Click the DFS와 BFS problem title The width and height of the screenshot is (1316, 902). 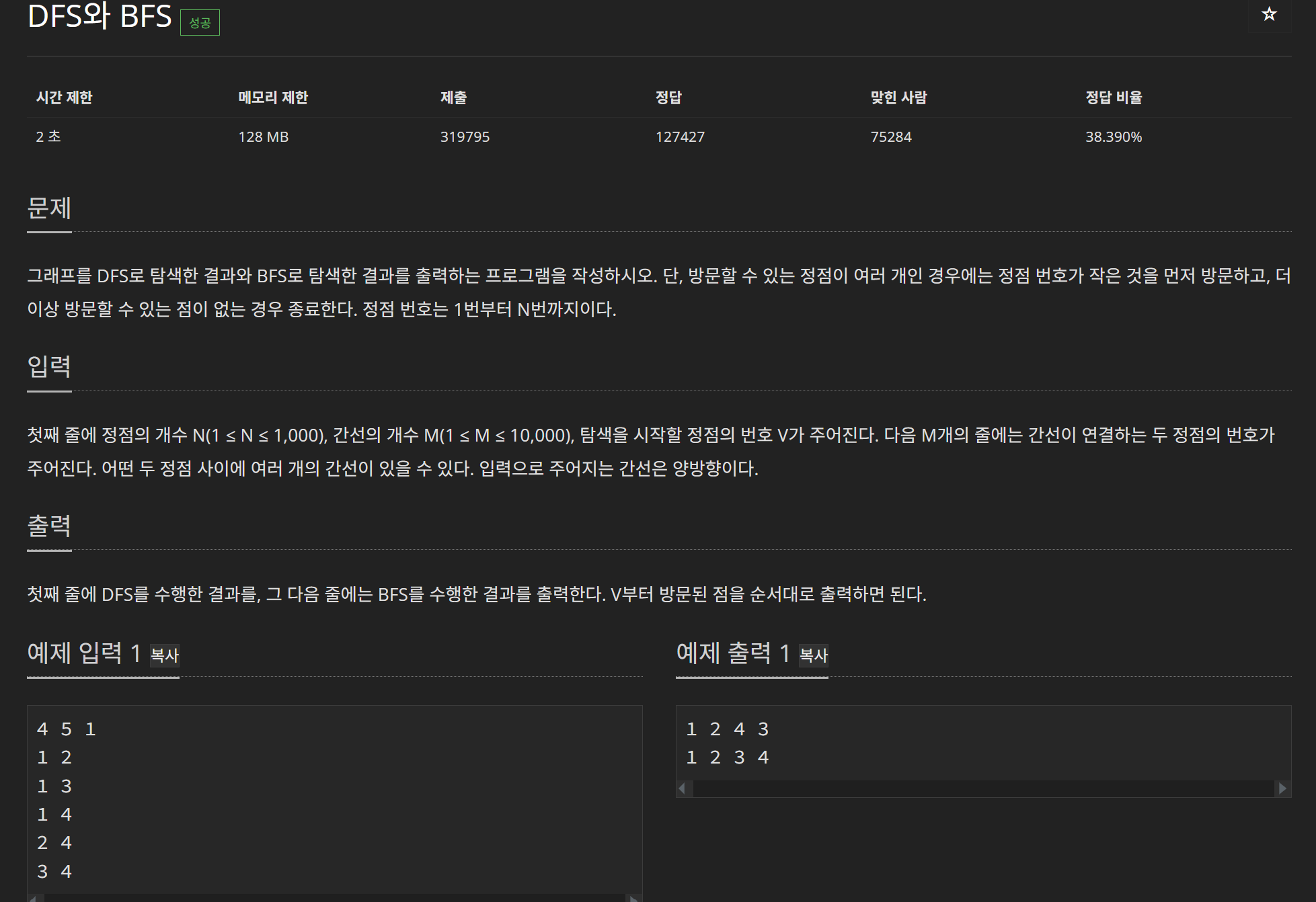coord(100,16)
